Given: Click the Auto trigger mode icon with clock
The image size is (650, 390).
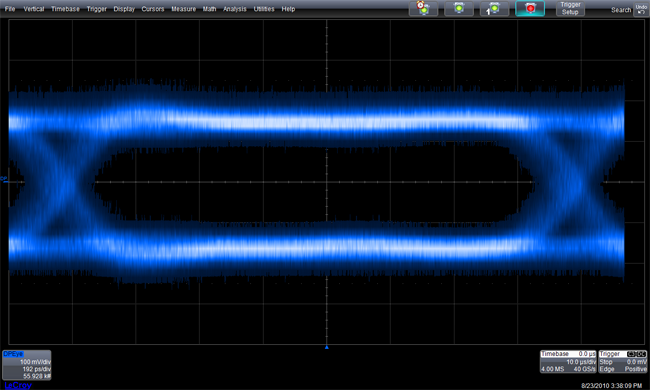Looking at the screenshot, I should 423,8.
